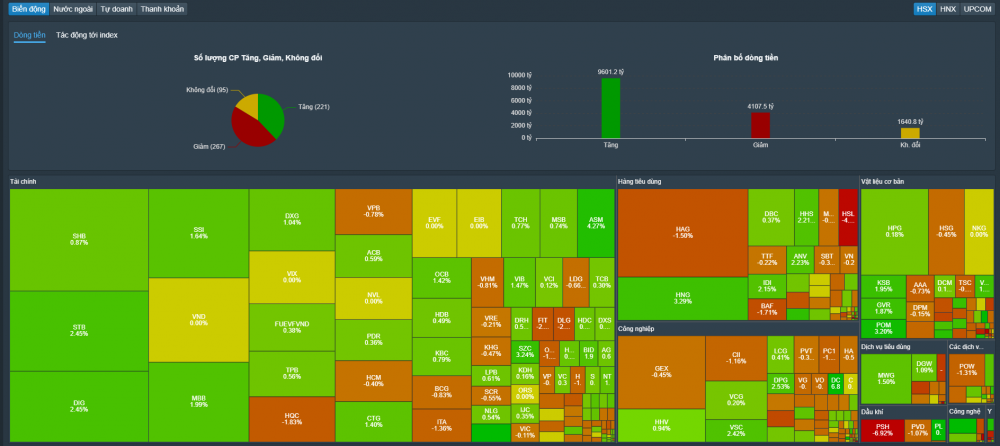1000x446 pixels.
Task: Click the HSG -0.45% tile
Action: (946, 232)
